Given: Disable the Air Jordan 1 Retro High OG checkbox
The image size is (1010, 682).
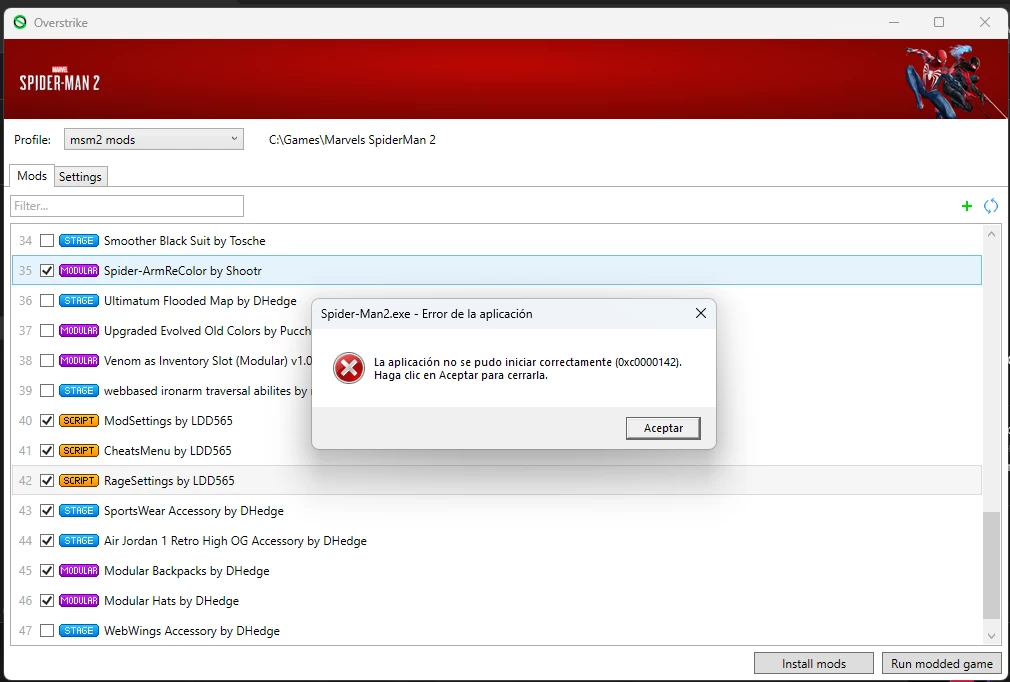Looking at the screenshot, I should [46, 541].
